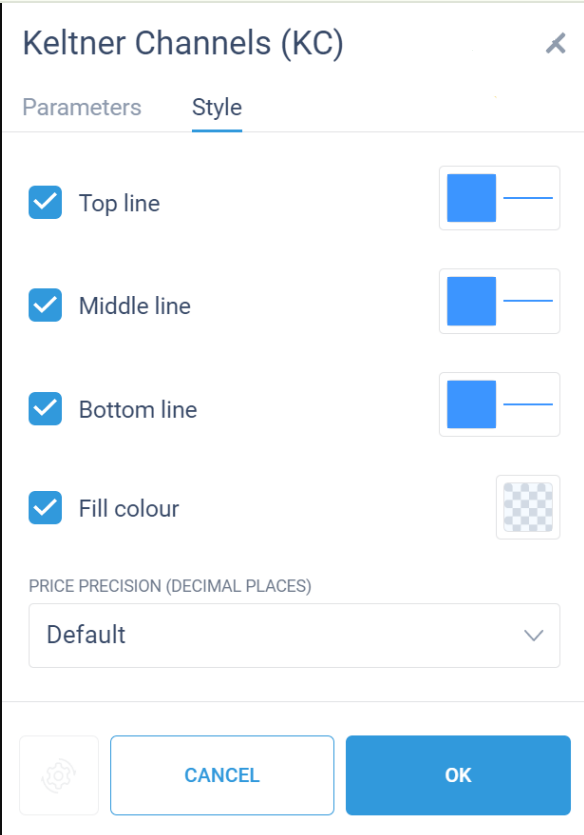
Task: Confirm settings with the OK button
Action: [x=458, y=775]
